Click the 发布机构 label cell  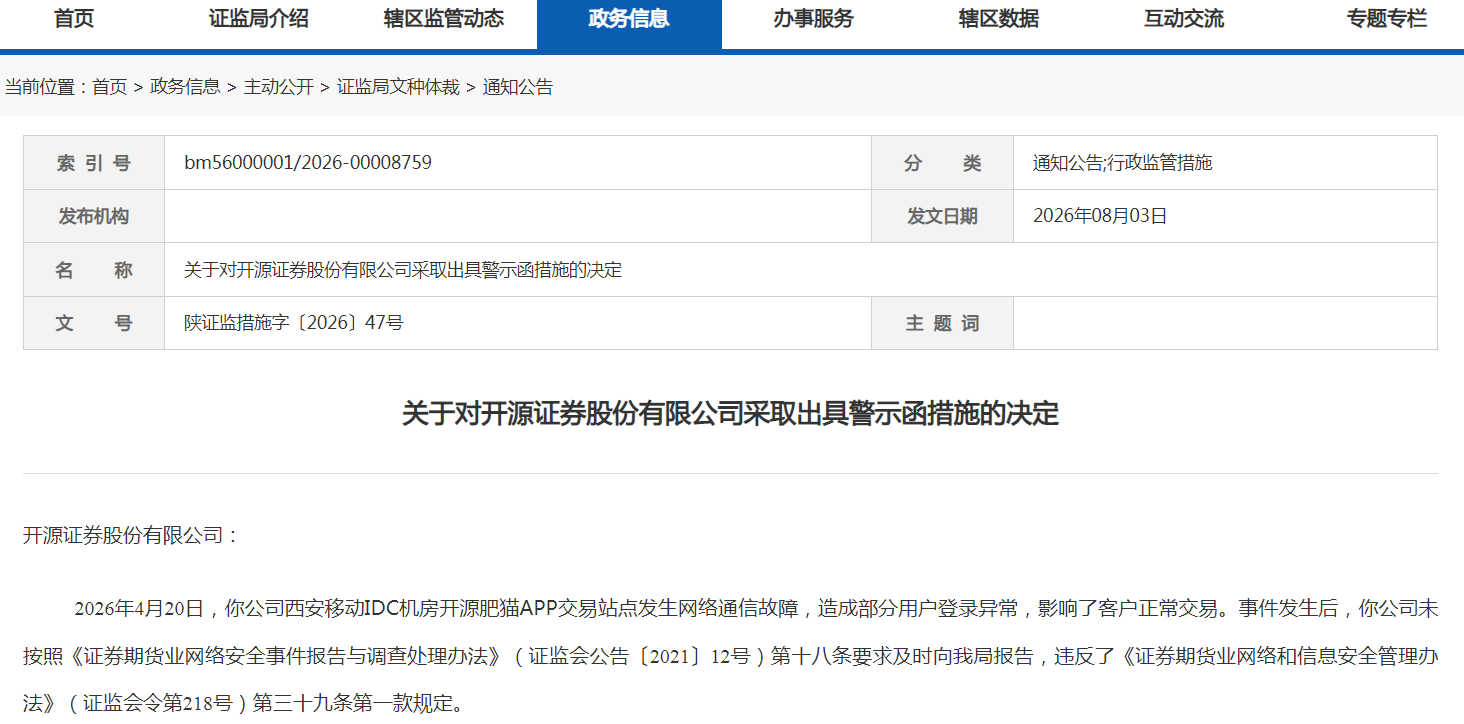(x=94, y=216)
